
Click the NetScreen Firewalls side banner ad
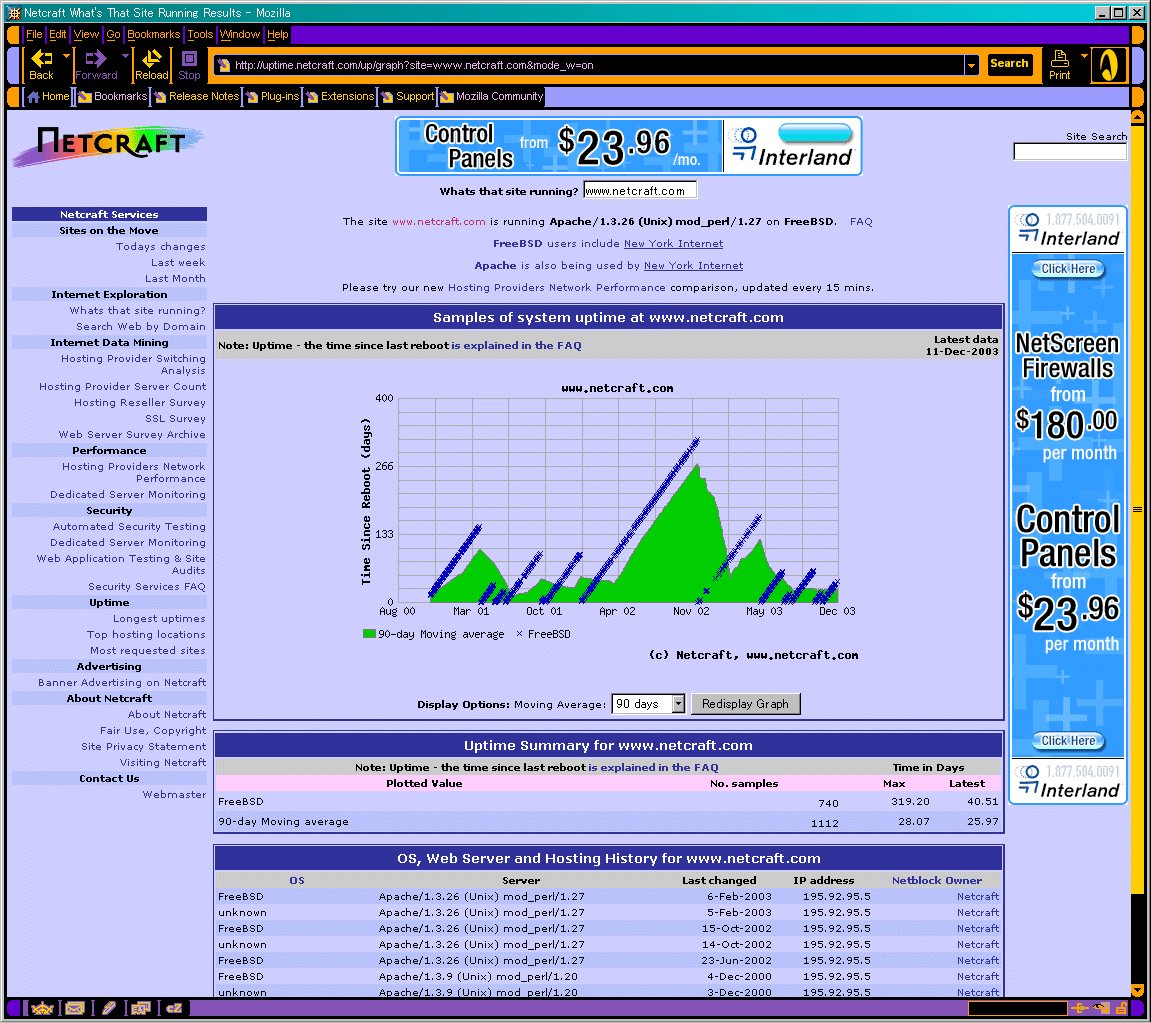1068,505
